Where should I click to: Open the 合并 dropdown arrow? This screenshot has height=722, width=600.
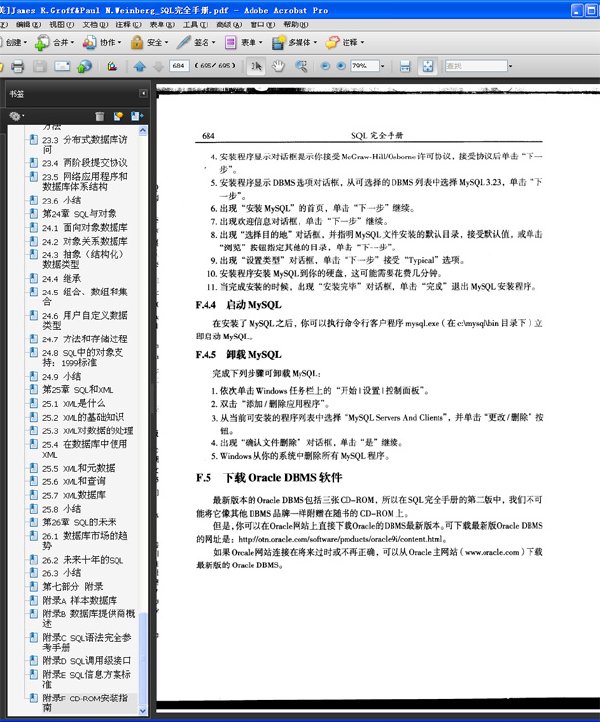72,42
